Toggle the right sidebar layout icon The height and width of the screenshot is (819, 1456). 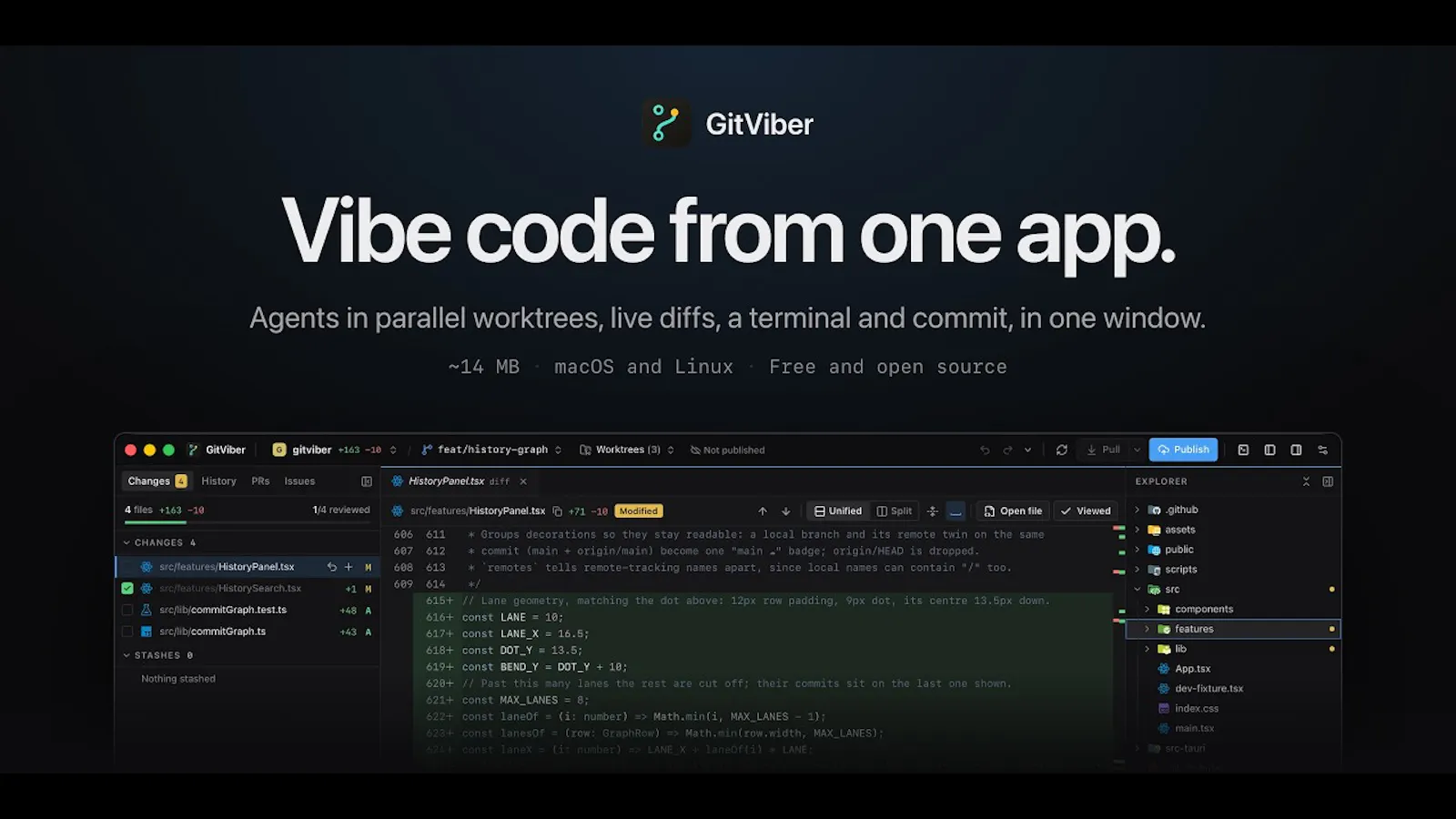(x=1296, y=450)
